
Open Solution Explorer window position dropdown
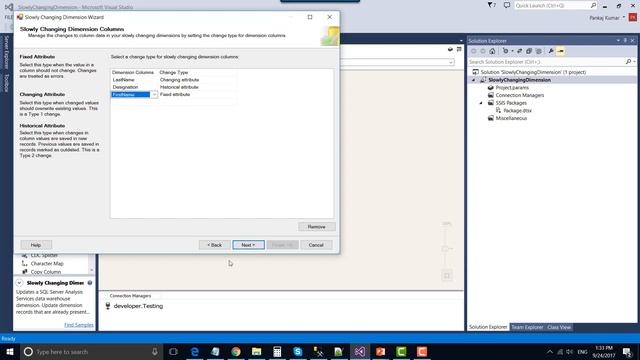[618, 40]
